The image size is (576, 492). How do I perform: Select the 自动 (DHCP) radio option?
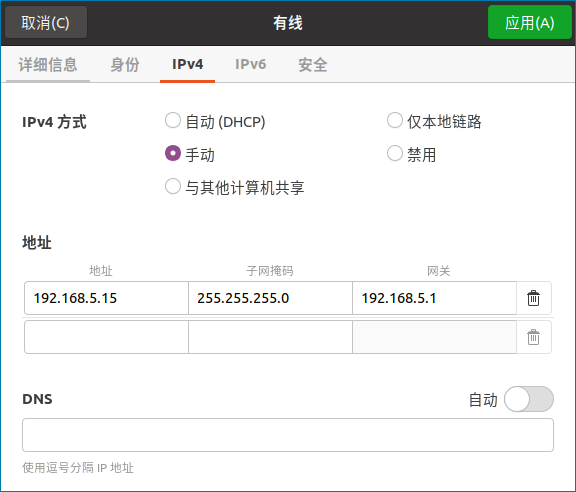(173, 121)
